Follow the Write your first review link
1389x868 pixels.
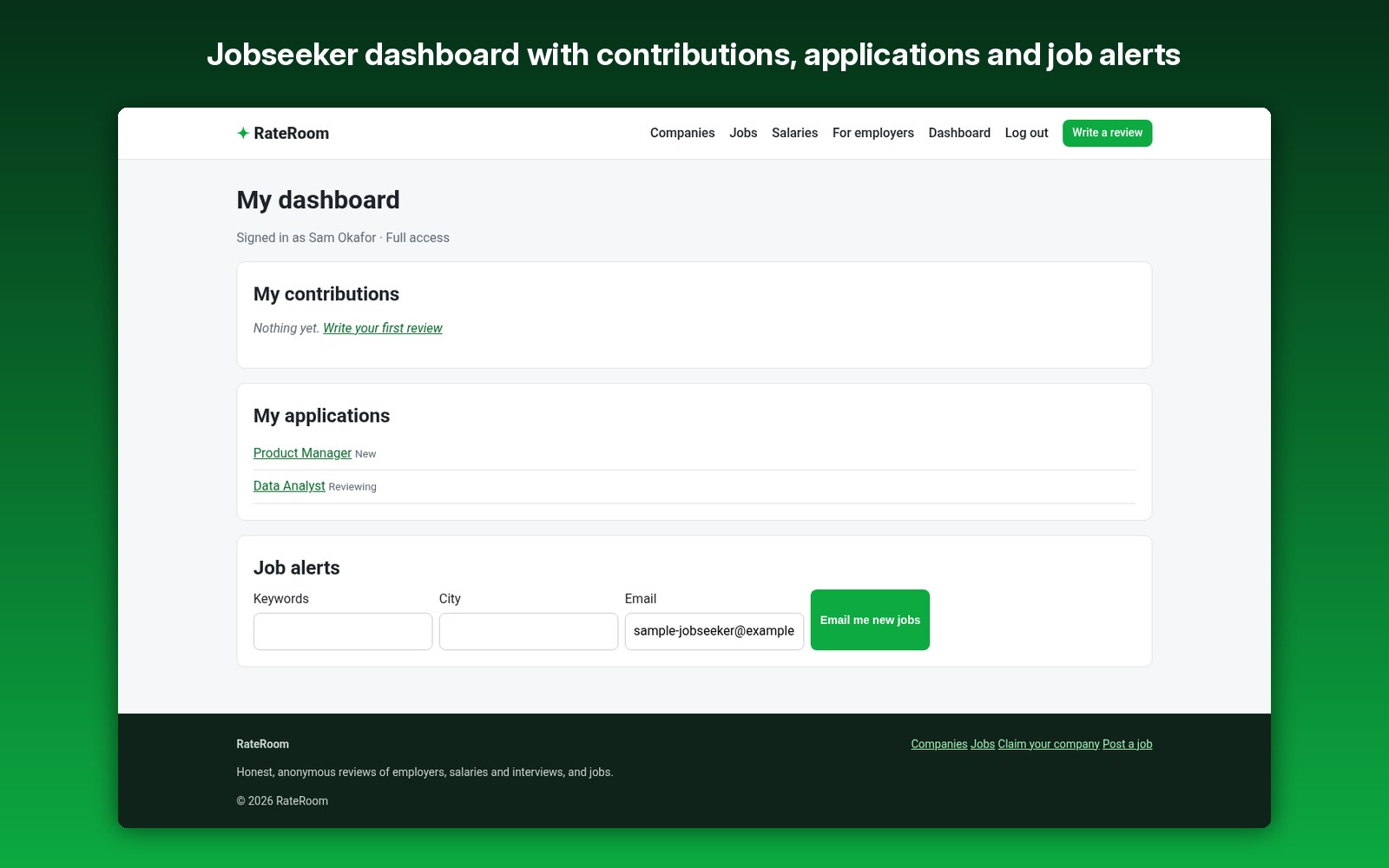[x=383, y=328]
